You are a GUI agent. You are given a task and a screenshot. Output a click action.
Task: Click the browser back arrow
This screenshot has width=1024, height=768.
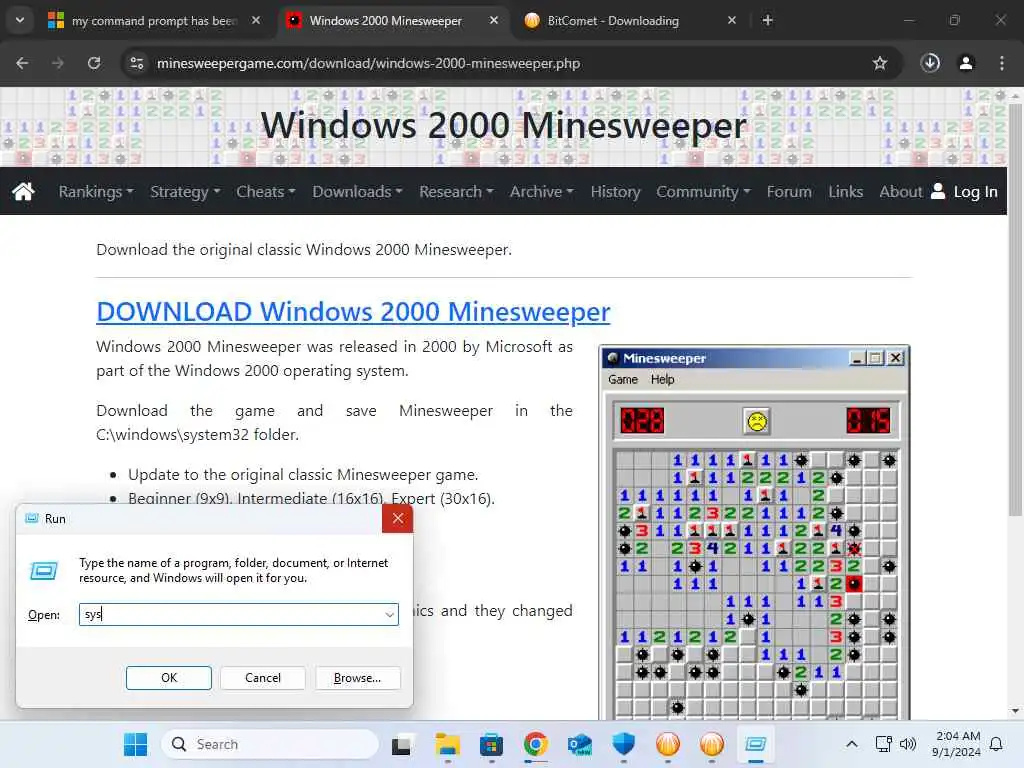point(22,63)
